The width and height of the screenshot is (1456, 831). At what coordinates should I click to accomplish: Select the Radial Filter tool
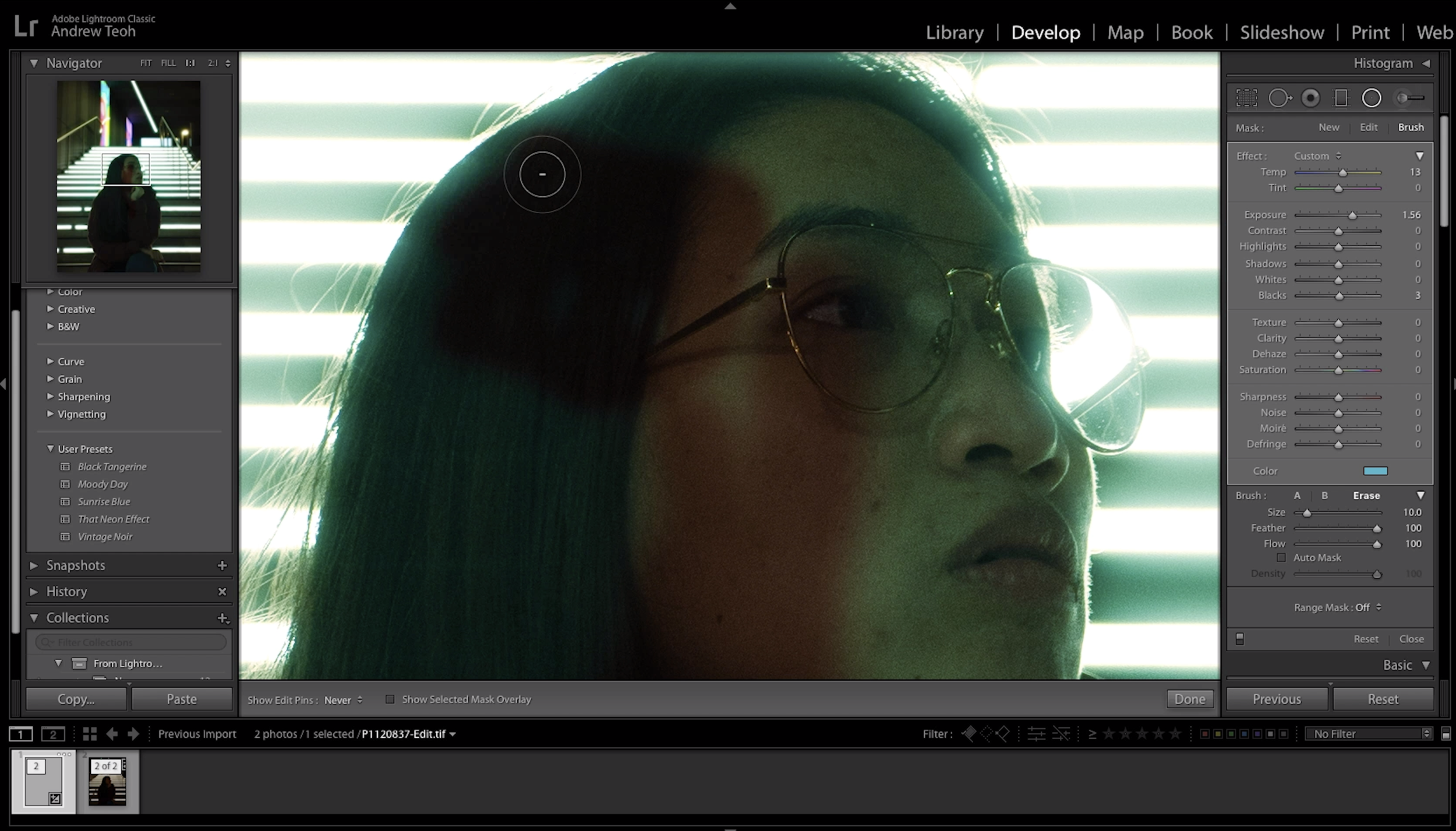tap(1371, 98)
